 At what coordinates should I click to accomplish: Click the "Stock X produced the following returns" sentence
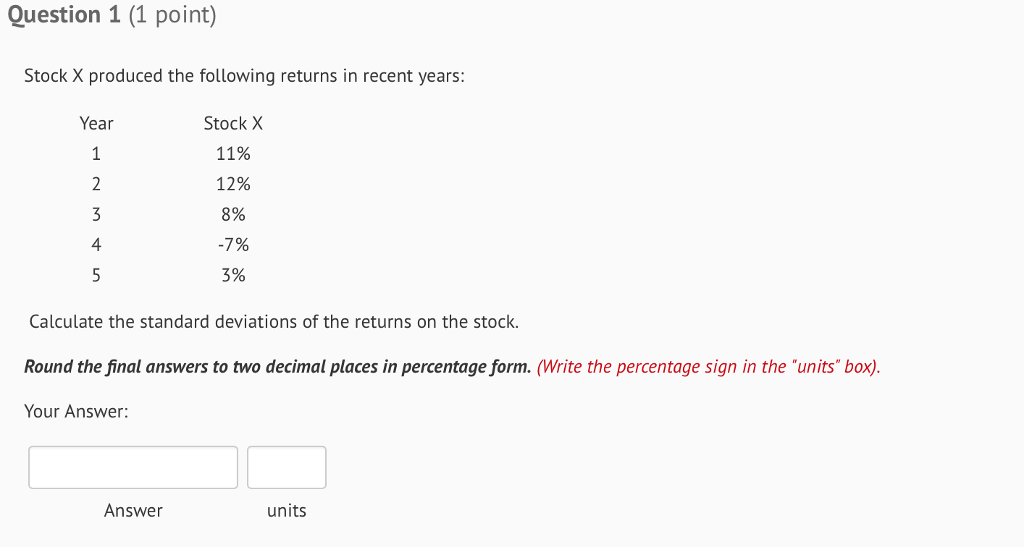coord(244,76)
